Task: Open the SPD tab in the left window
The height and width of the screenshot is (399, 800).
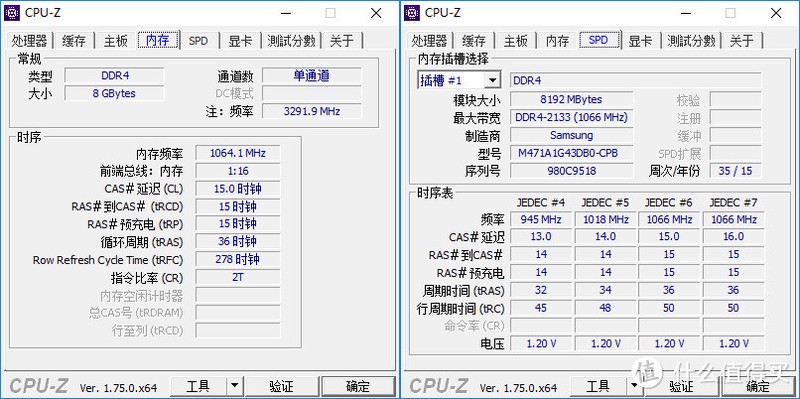Action: tap(198, 41)
